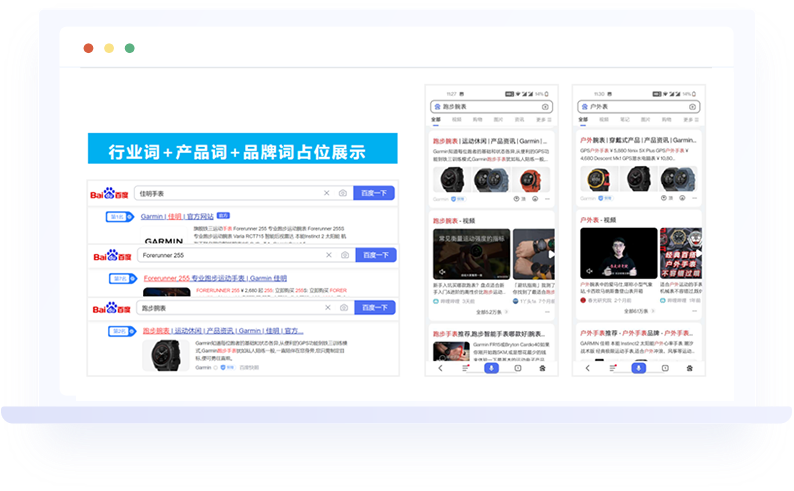Tap camera icon in 跑步腕表 phone search bar
The width and height of the screenshot is (794, 491).
tap(545, 107)
